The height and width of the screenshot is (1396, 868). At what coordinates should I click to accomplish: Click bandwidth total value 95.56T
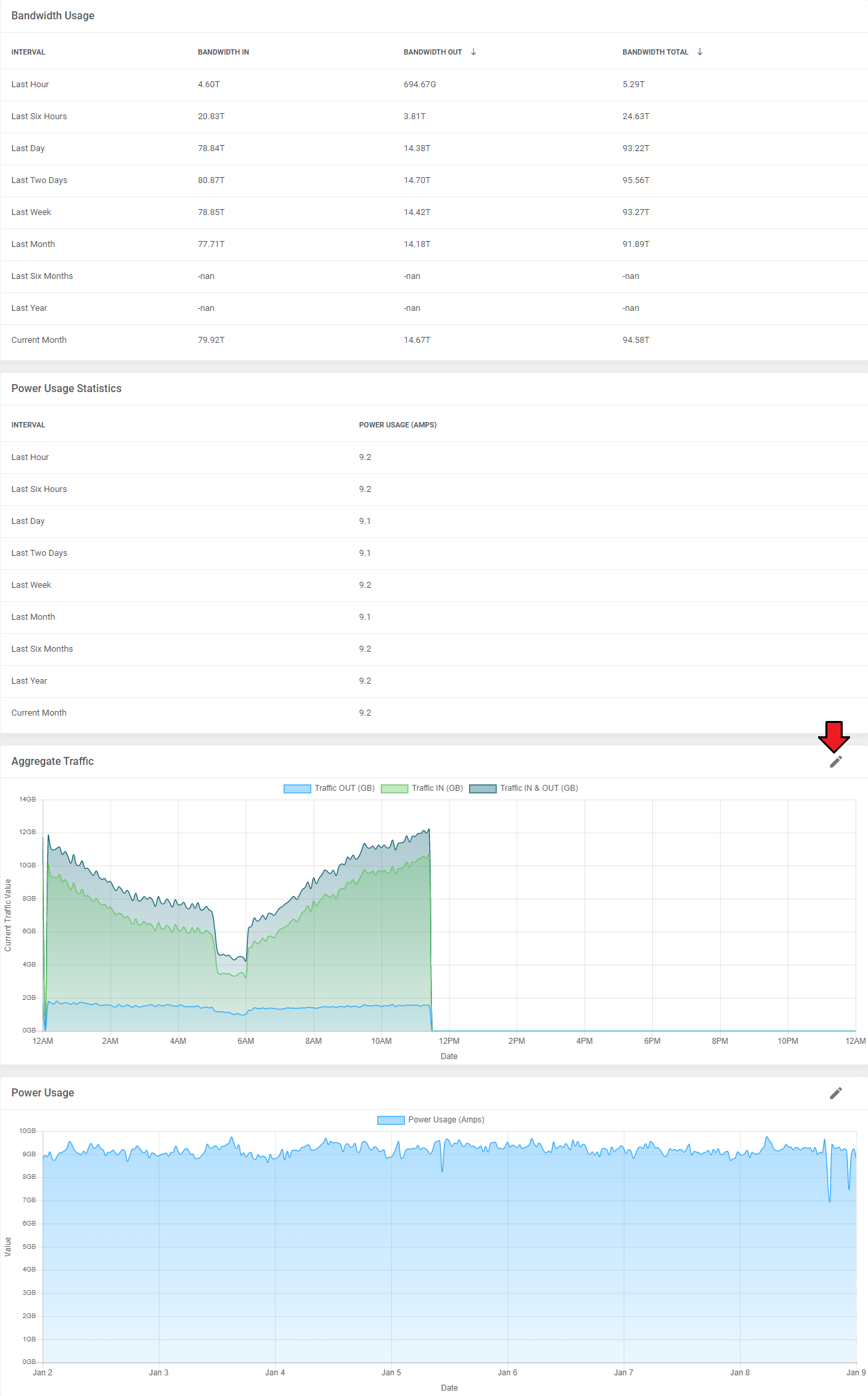click(x=636, y=180)
